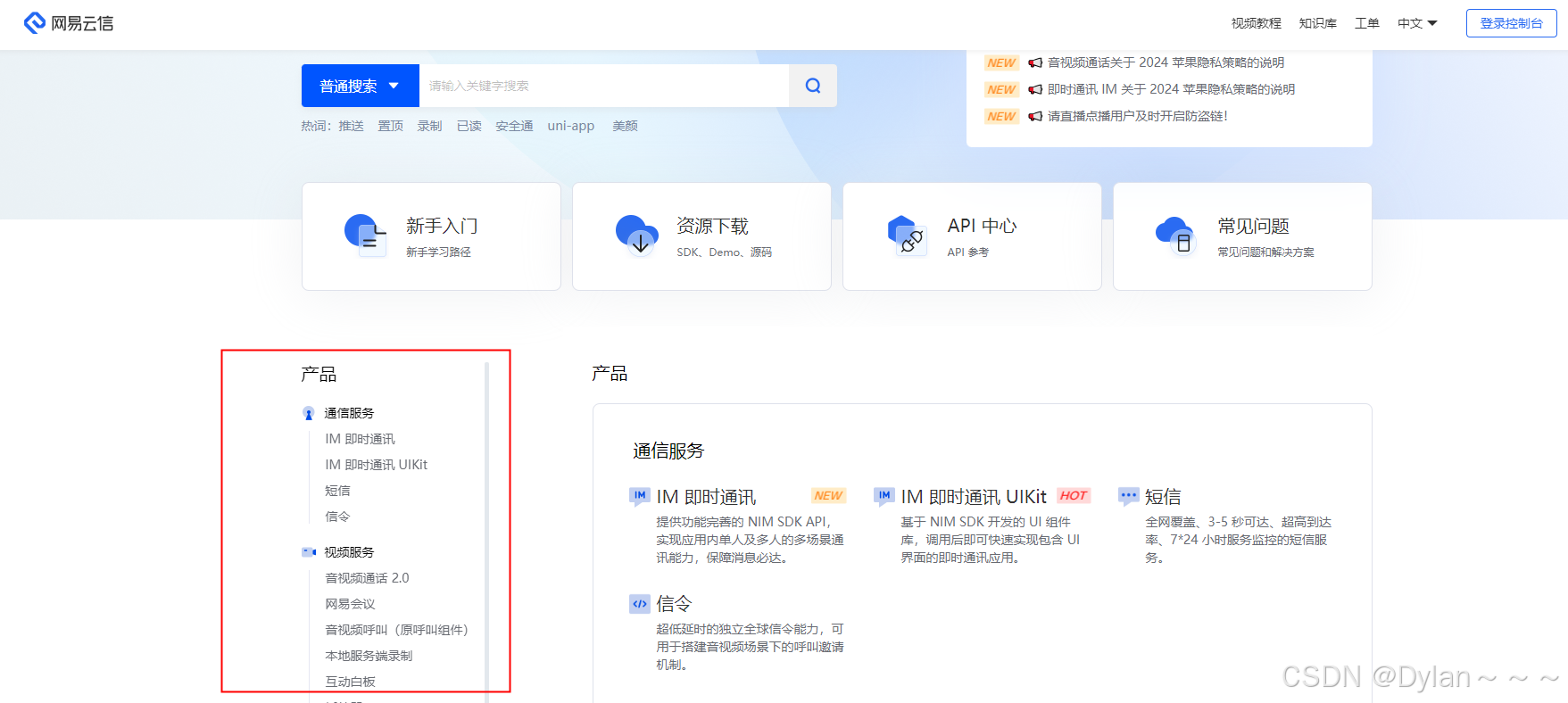The width and height of the screenshot is (1568, 703).
Task: Click the magnifier search button
Action: click(813, 86)
